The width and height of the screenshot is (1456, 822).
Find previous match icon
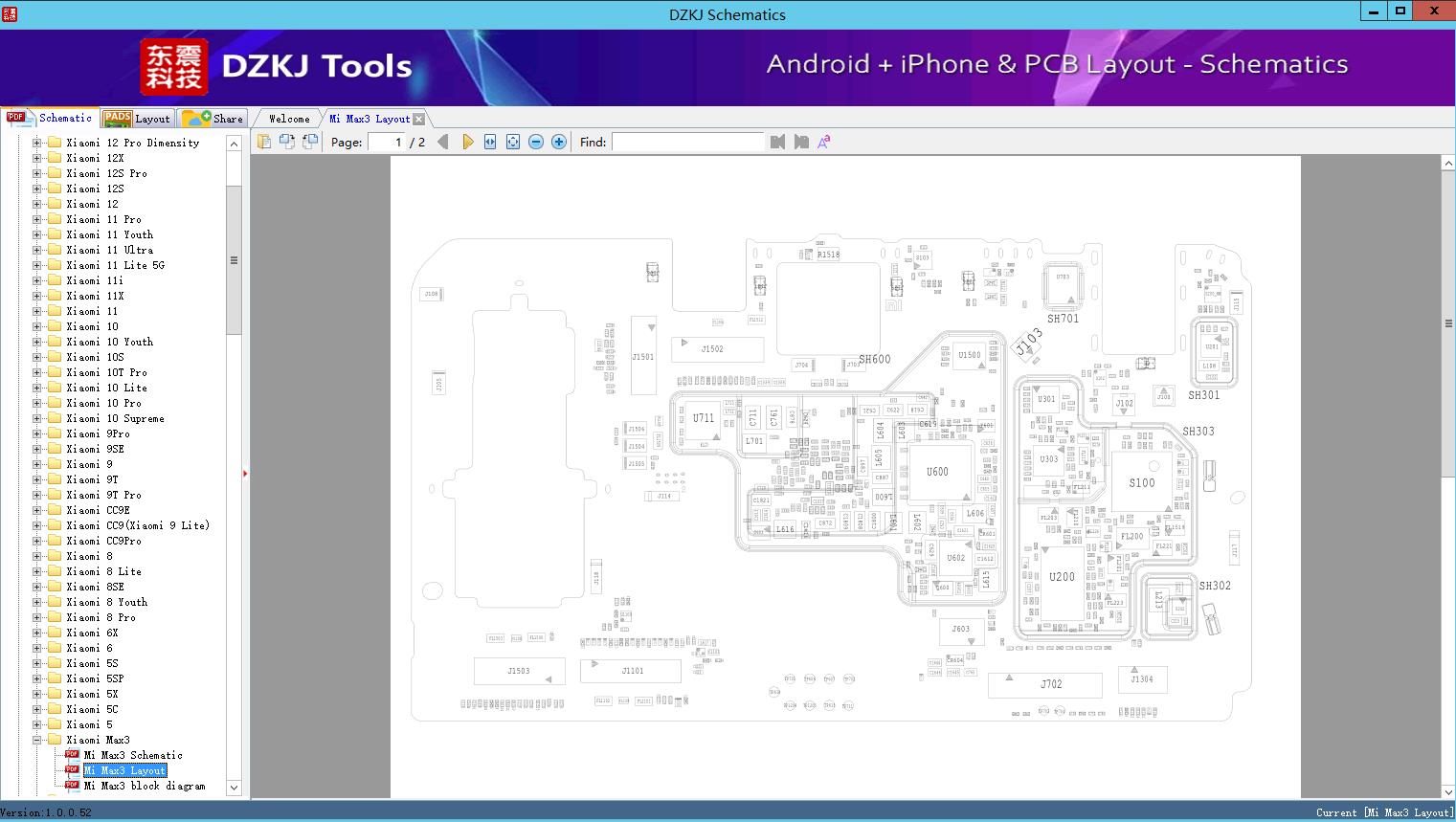pos(777,142)
